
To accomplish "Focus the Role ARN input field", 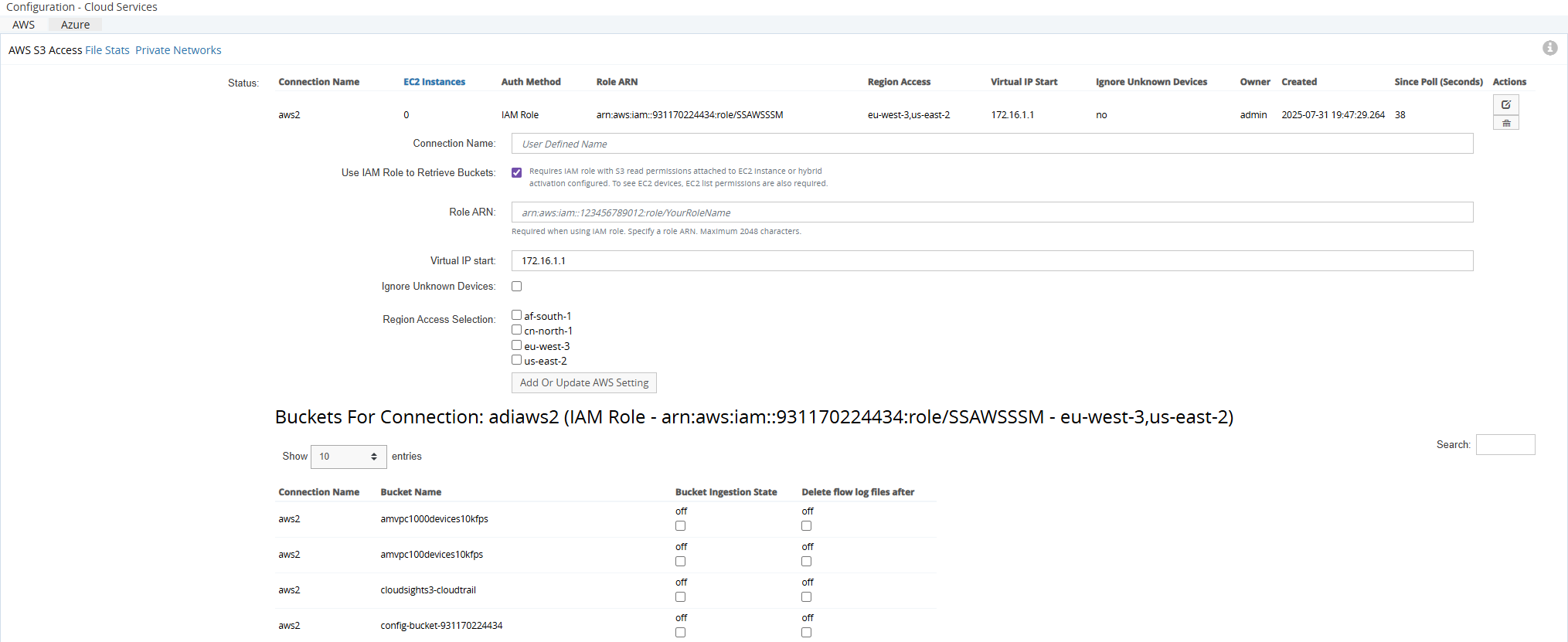I will click(992, 212).
